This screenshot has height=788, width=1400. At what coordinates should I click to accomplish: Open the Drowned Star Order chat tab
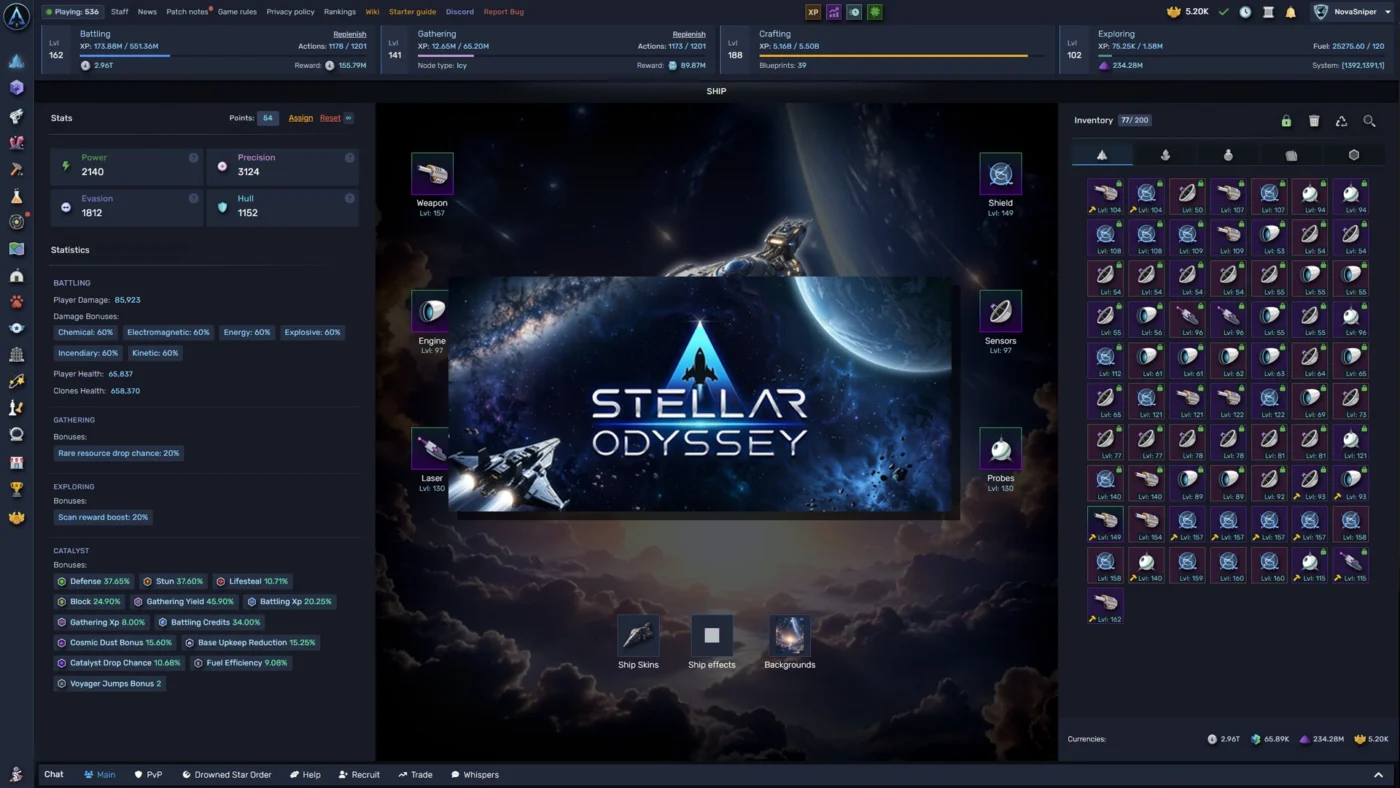click(226, 775)
